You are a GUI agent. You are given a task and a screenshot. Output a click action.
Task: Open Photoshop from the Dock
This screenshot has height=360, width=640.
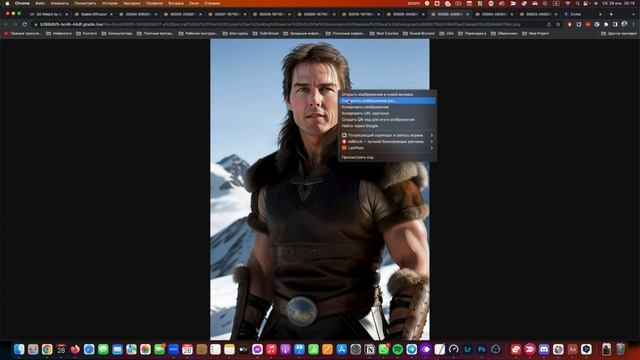pyautogui.click(x=482, y=349)
